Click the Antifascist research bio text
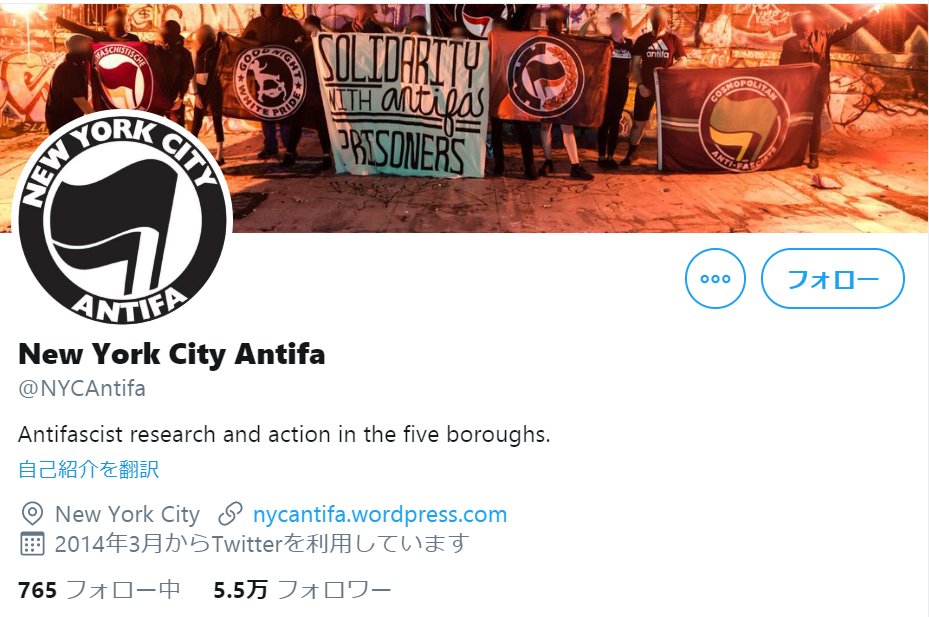Image resolution: width=929 pixels, height=617 pixels. click(284, 434)
